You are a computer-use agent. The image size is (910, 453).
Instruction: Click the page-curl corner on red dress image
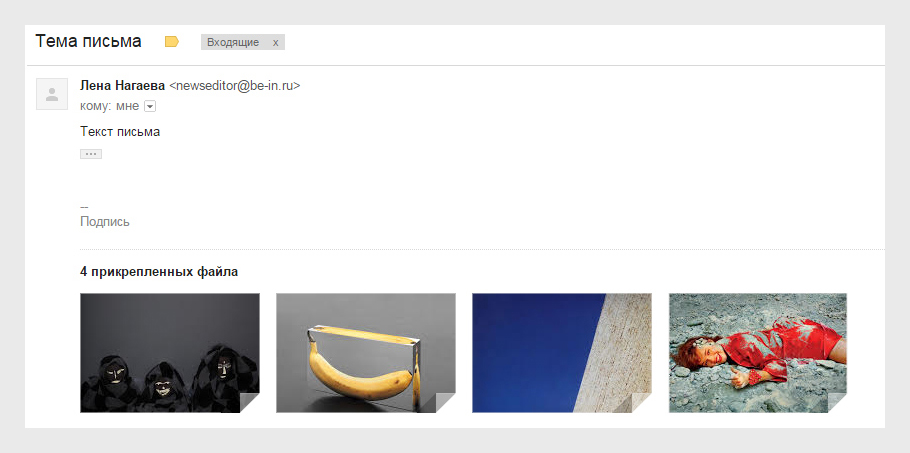(837, 403)
